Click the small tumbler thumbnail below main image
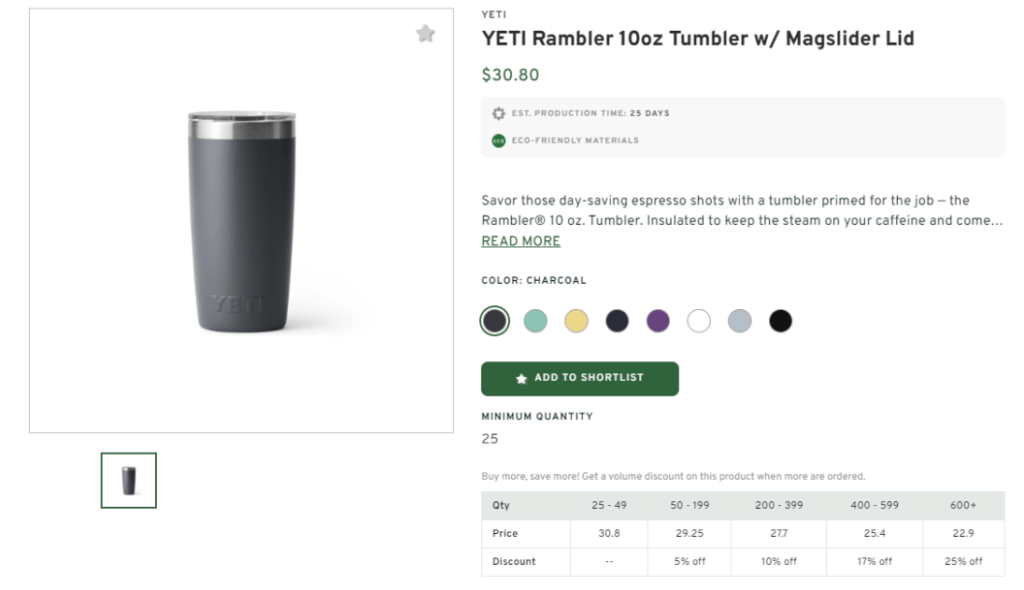This screenshot has width=1024, height=590. tap(127, 480)
